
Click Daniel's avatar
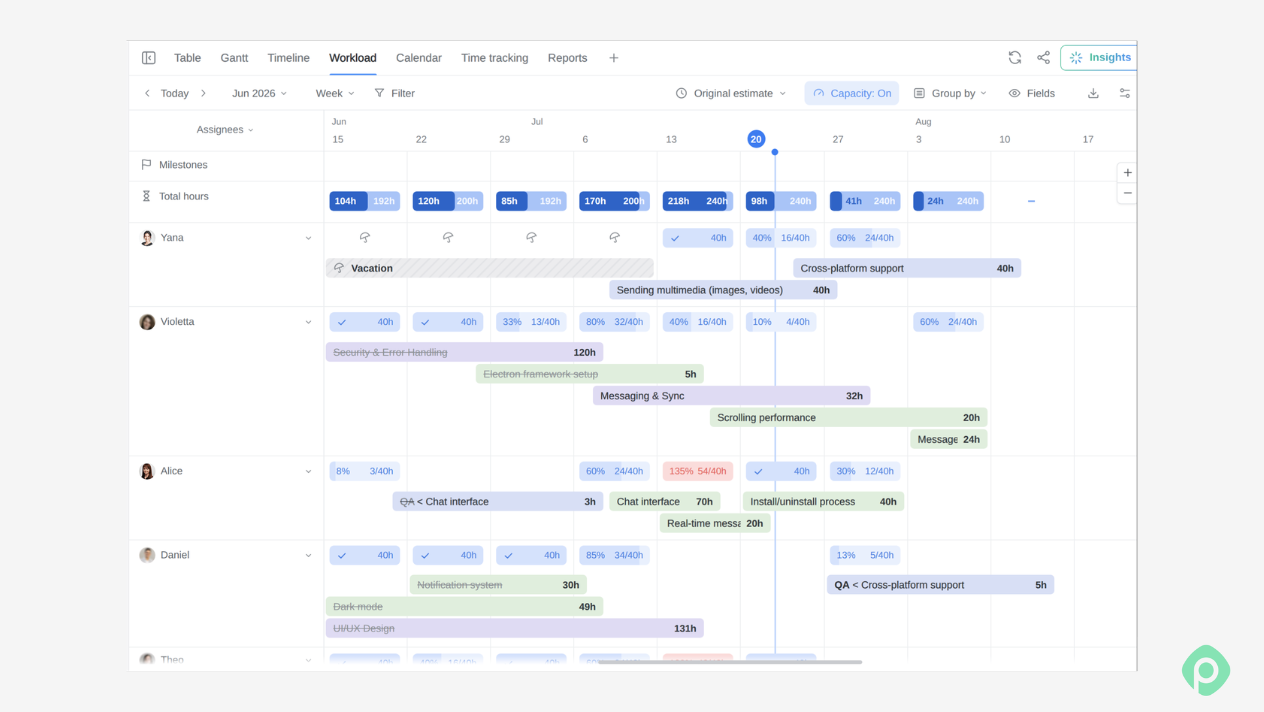[147, 555]
